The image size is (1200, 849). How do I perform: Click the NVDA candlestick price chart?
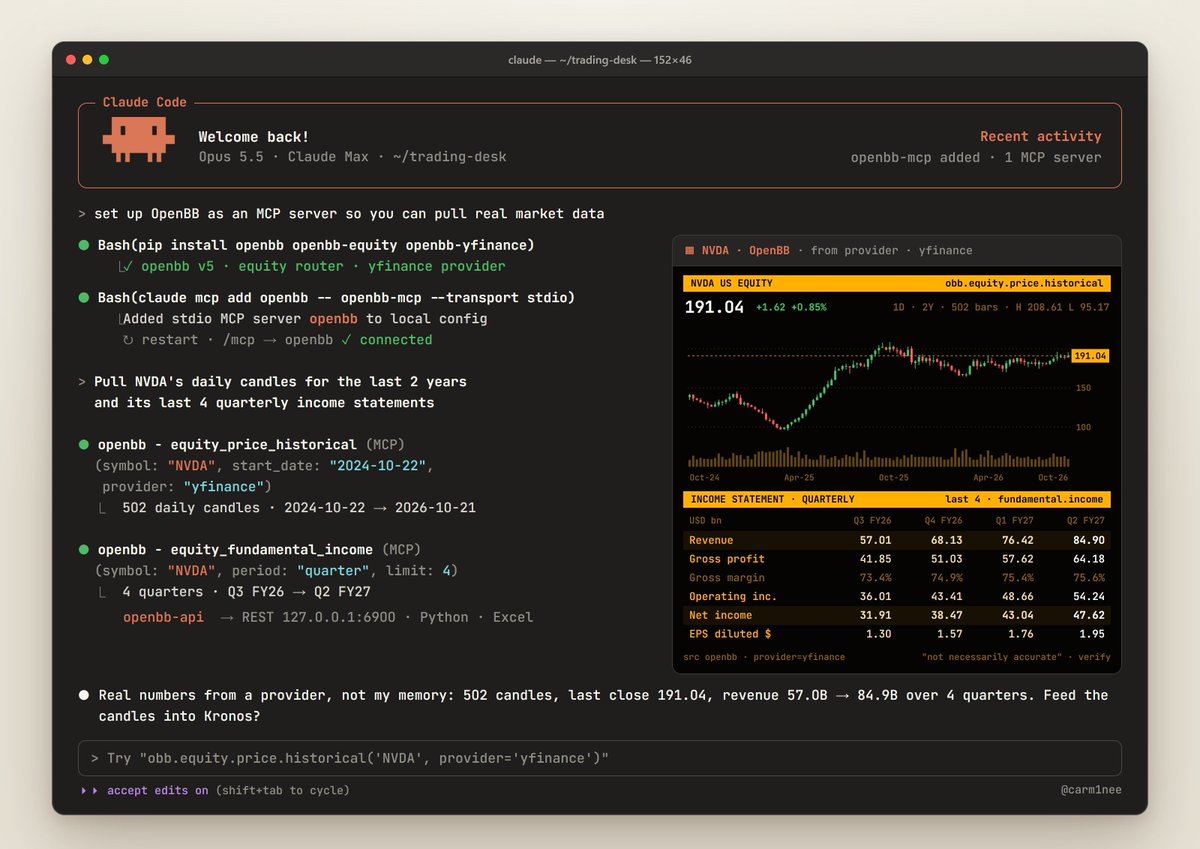coord(878,388)
